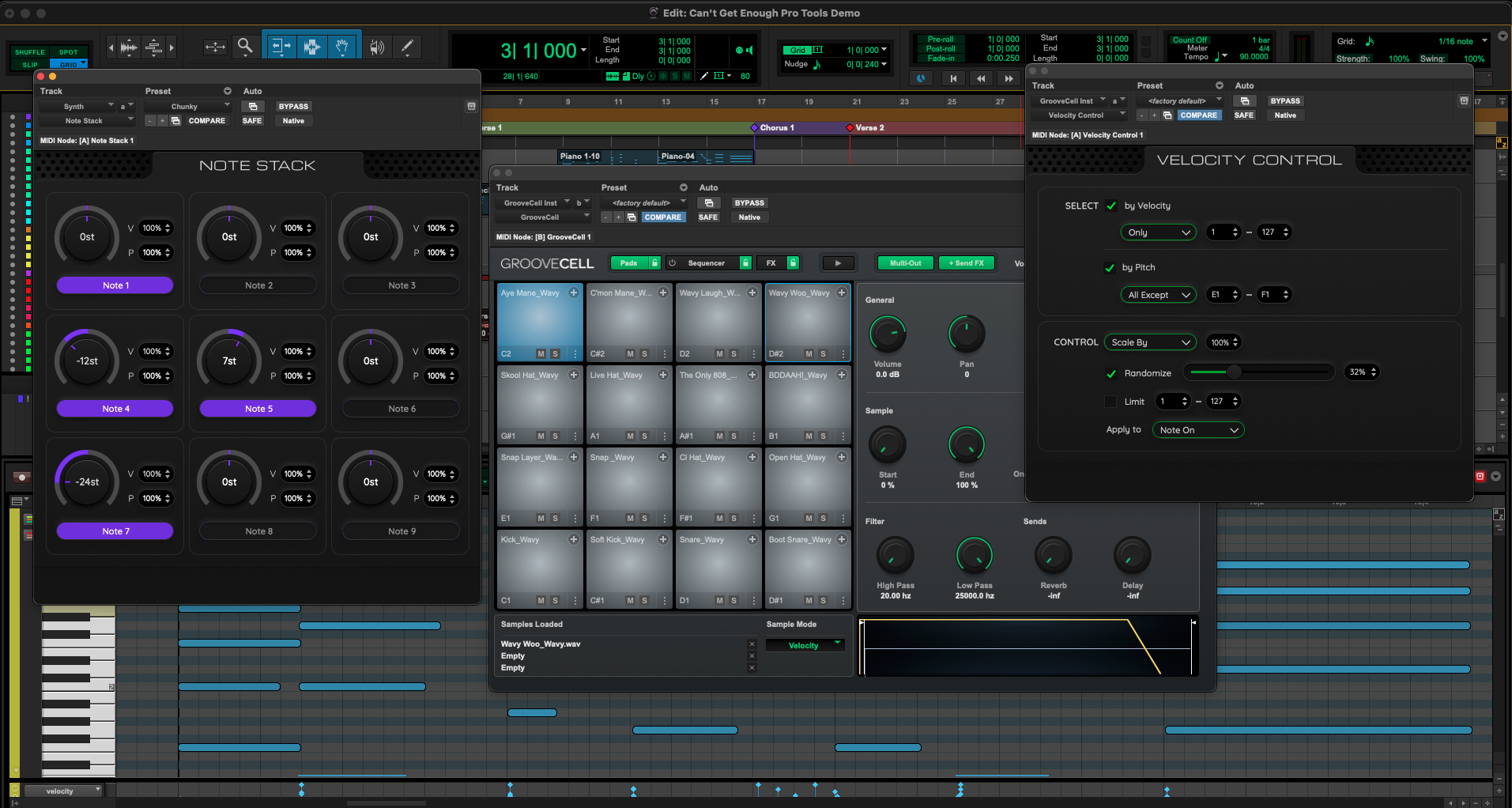The height and width of the screenshot is (808, 1512).
Task: Click the add sample plus icon on Wavy Woo_Wavy pad
Action: 841,293
